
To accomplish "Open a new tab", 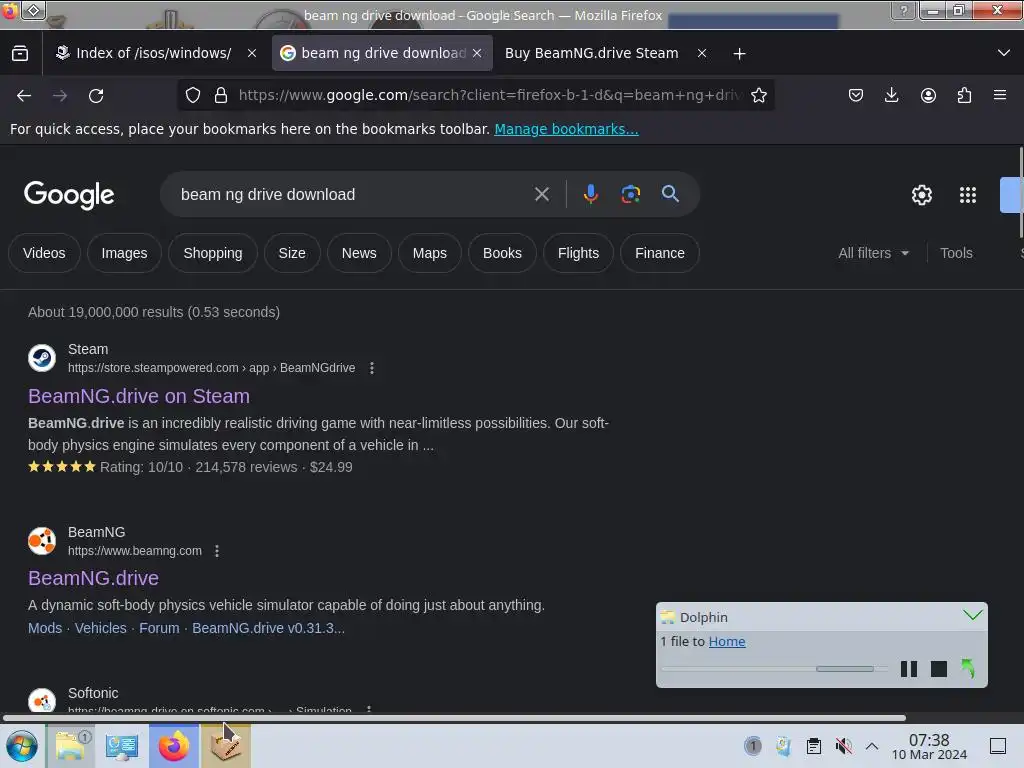I will pos(739,54).
